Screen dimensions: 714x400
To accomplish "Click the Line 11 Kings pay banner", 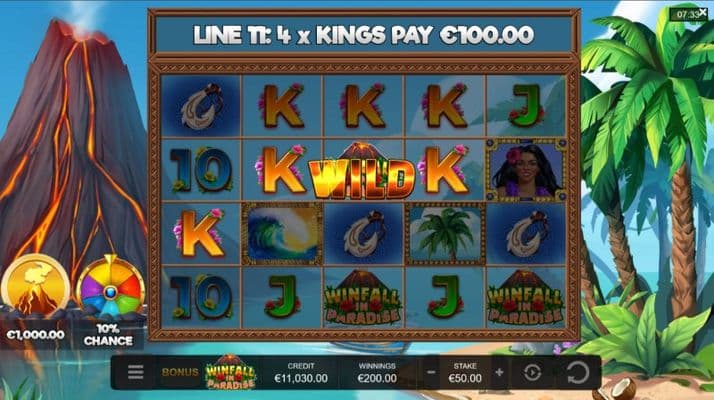I will pyautogui.click(x=363, y=35).
